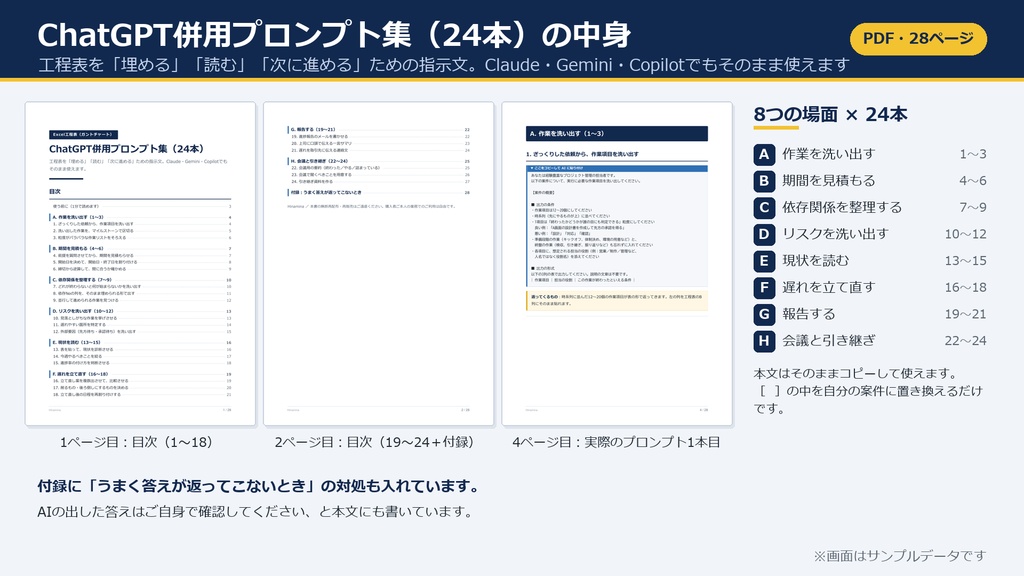The height and width of the screenshot is (576, 1024).
Task: Click the bold line beginning 付録に「うまく答えが
Action: (x=260, y=486)
